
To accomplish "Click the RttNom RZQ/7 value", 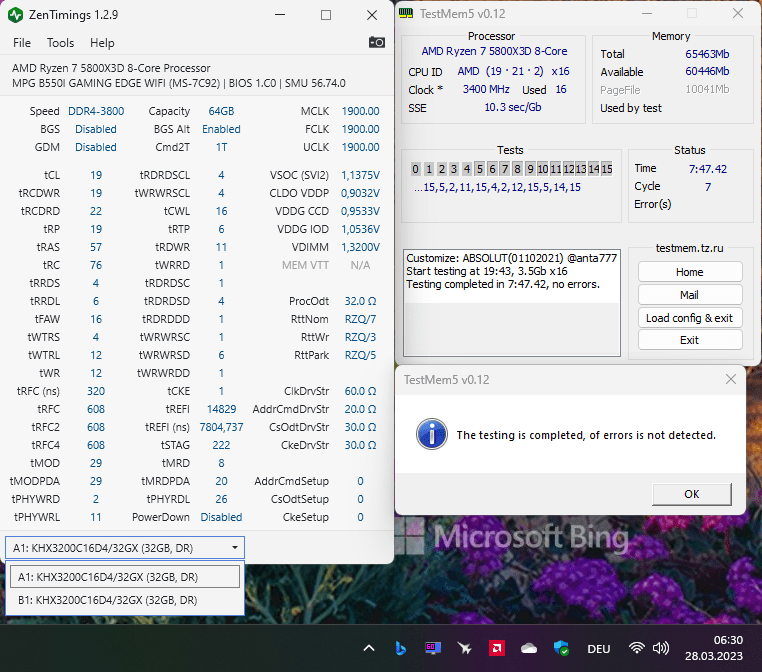I will pos(360,319).
